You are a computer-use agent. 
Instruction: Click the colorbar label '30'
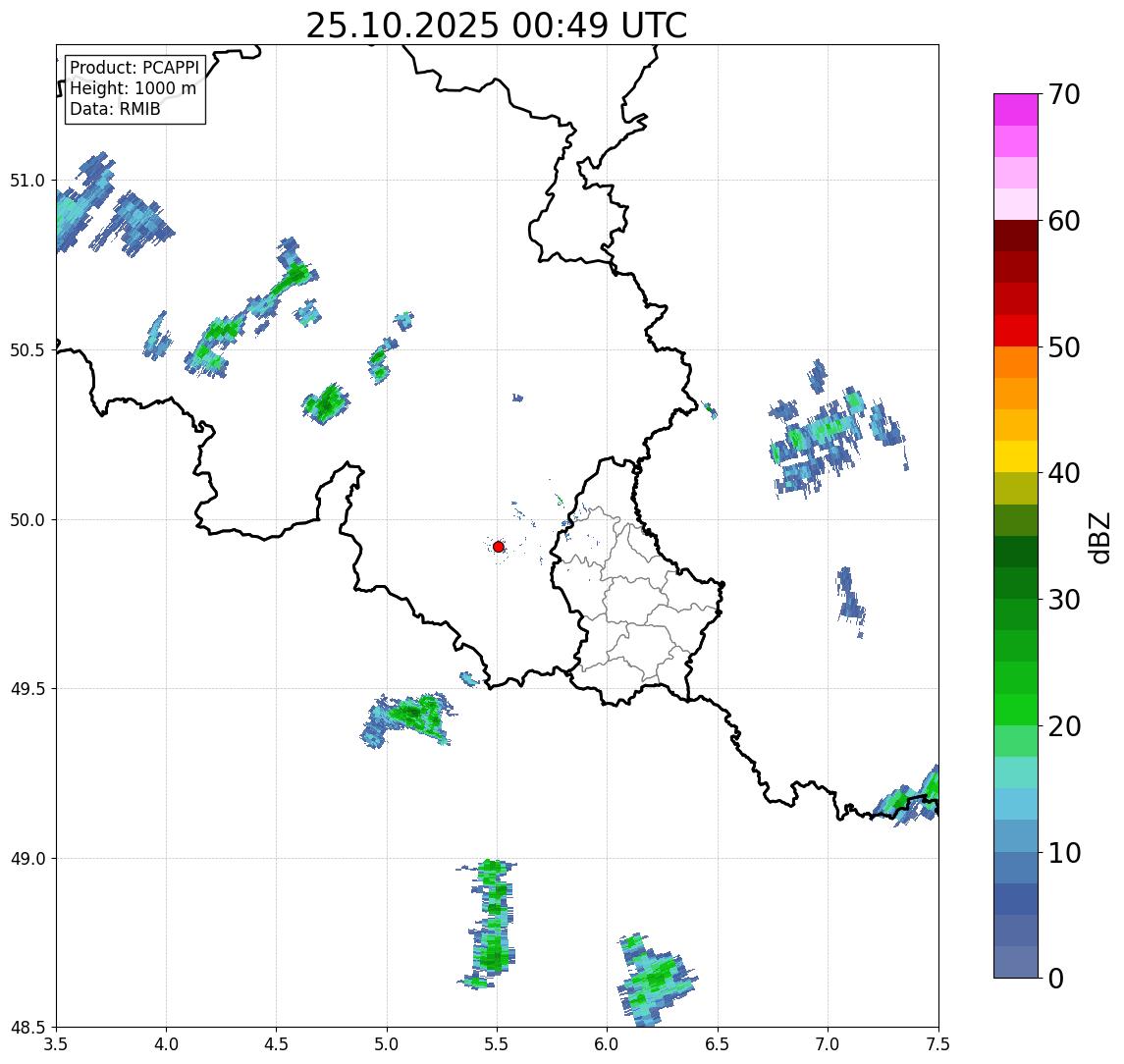point(1063,600)
